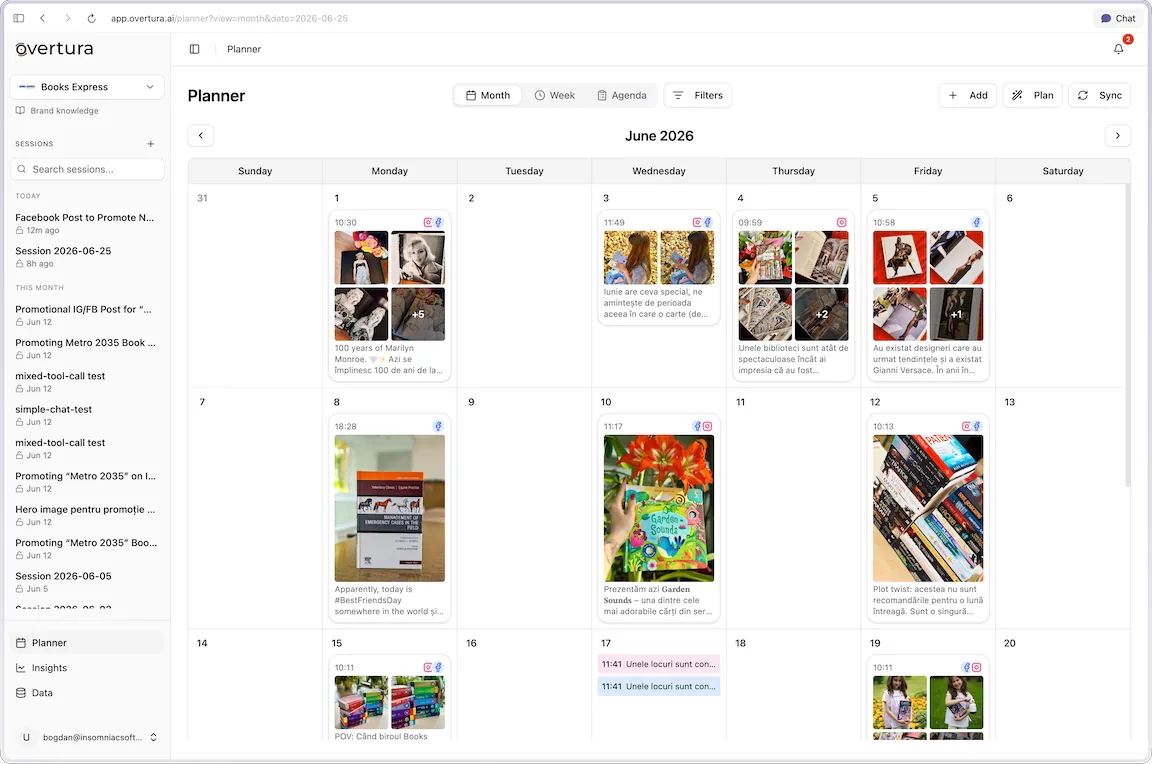
Task: Click Instagram icon on June 3 post
Action: 697,223
